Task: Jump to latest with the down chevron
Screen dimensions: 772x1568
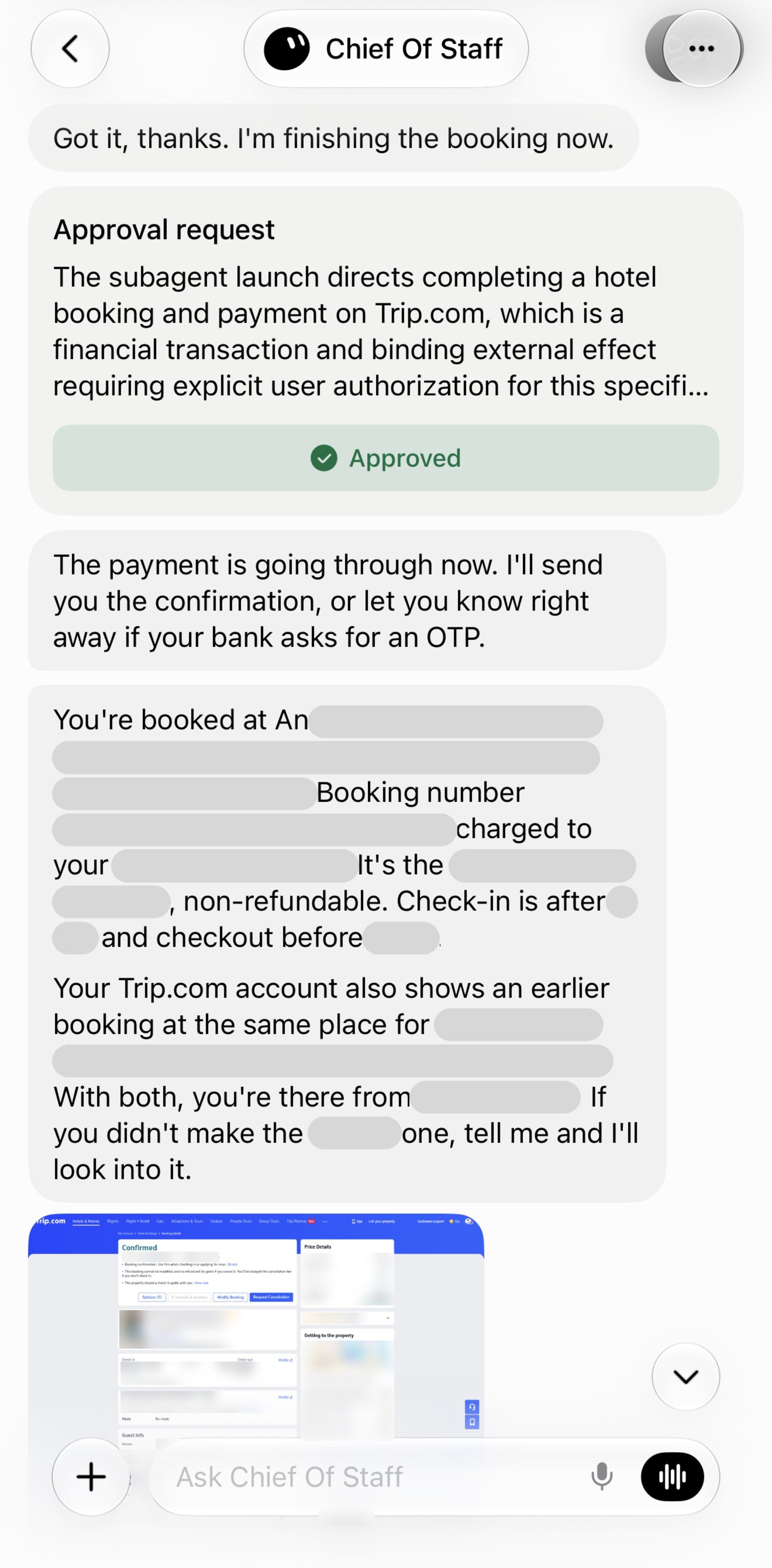Action: 686,1376
